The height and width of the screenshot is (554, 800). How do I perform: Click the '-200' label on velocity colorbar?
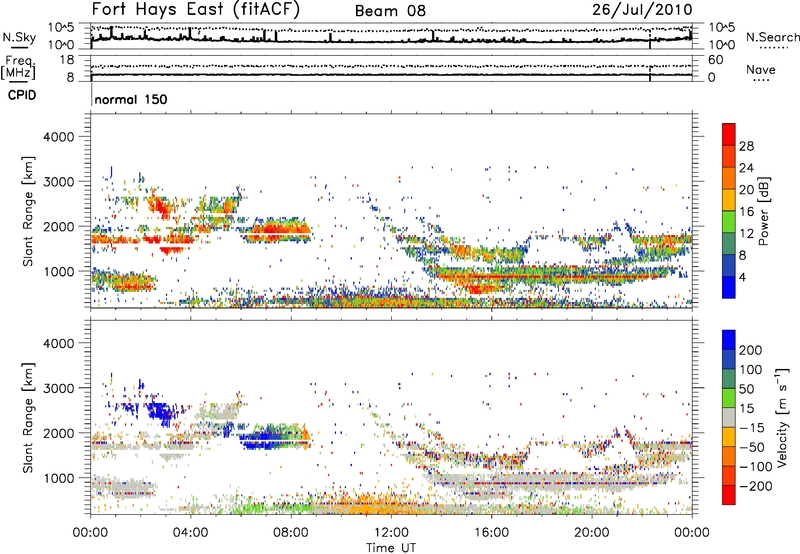[755, 486]
